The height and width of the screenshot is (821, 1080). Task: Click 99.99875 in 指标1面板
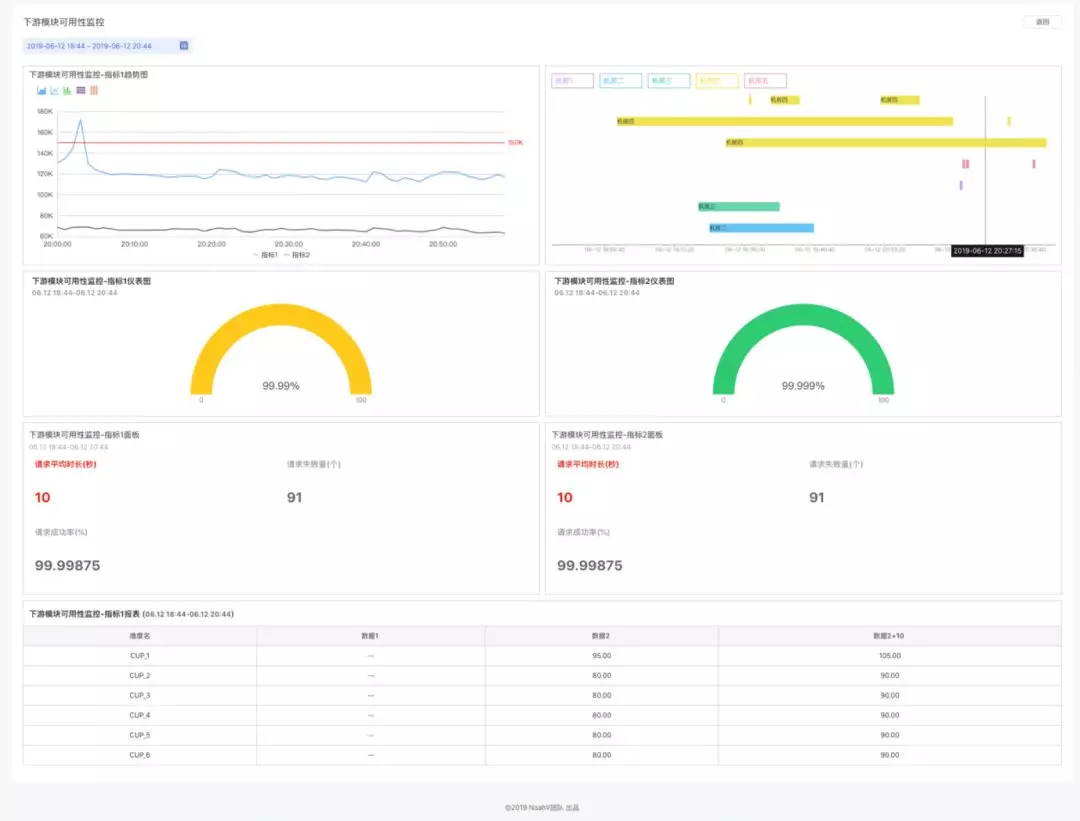[x=68, y=565]
